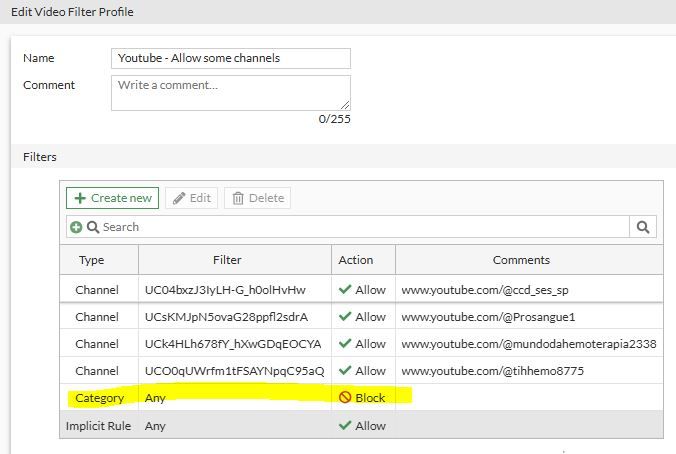Click comment www.youtube.com/@mundodahemoterapia2338
This screenshot has height=454, width=676.
(x=529, y=344)
